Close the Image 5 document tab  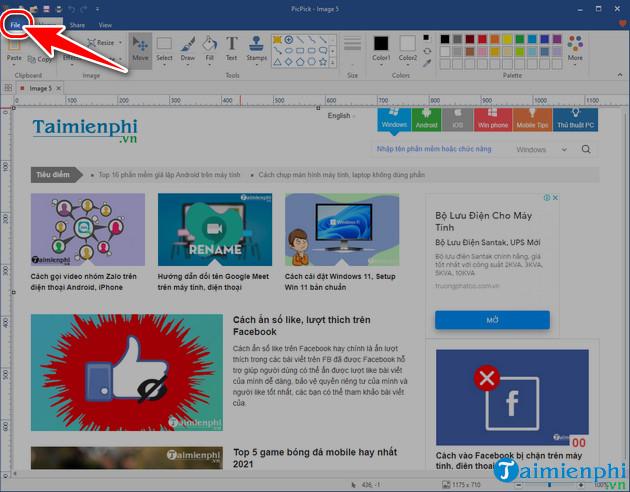point(59,88)
